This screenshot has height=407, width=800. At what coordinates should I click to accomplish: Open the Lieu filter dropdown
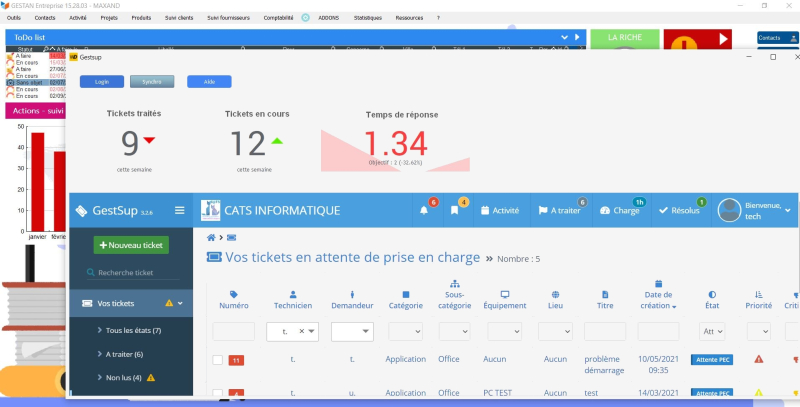click(555, 332)
